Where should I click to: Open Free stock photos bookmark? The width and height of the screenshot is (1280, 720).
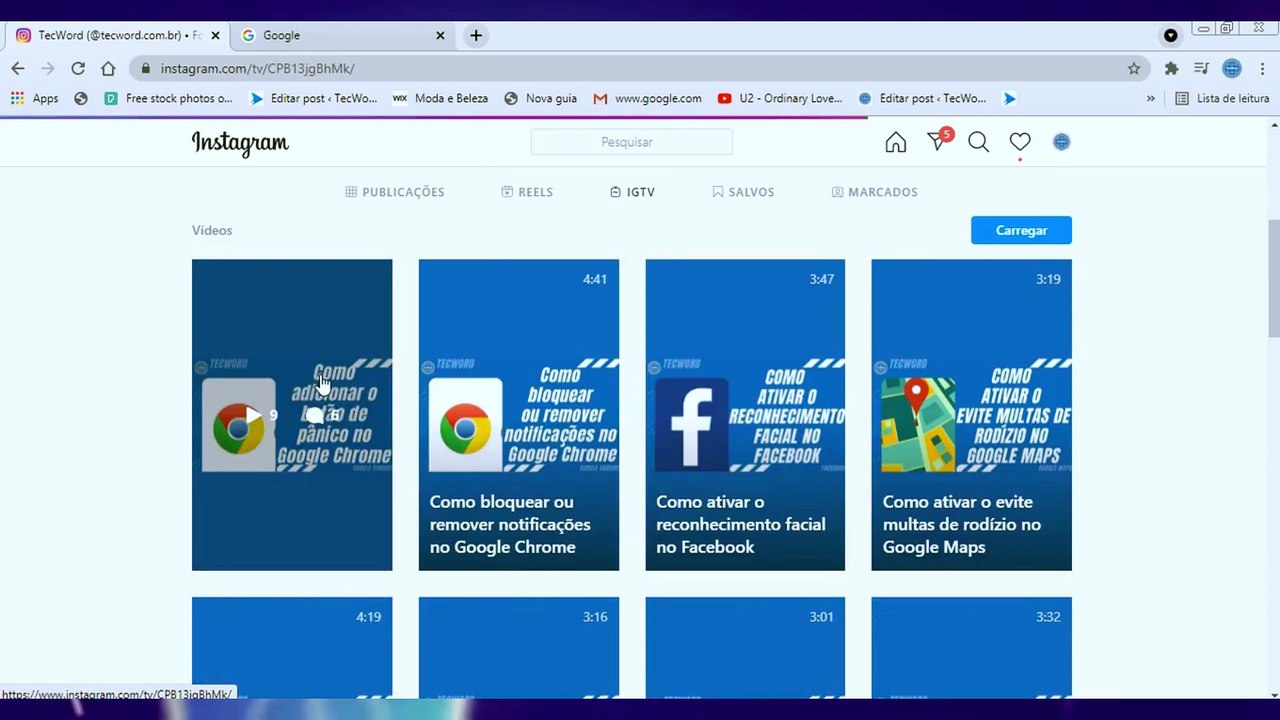(168, 98)
